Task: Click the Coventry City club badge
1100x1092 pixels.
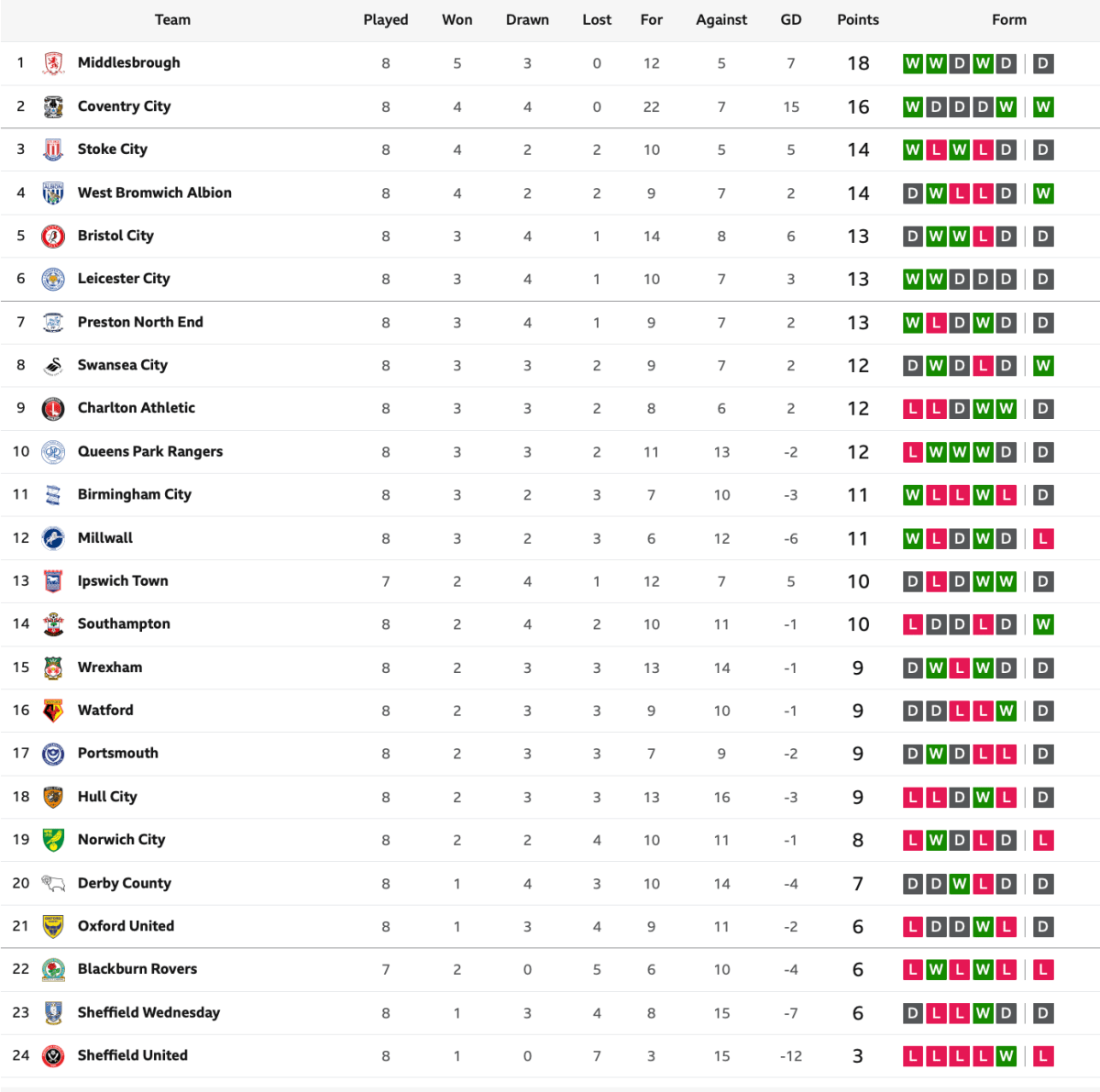Action: 53,106
